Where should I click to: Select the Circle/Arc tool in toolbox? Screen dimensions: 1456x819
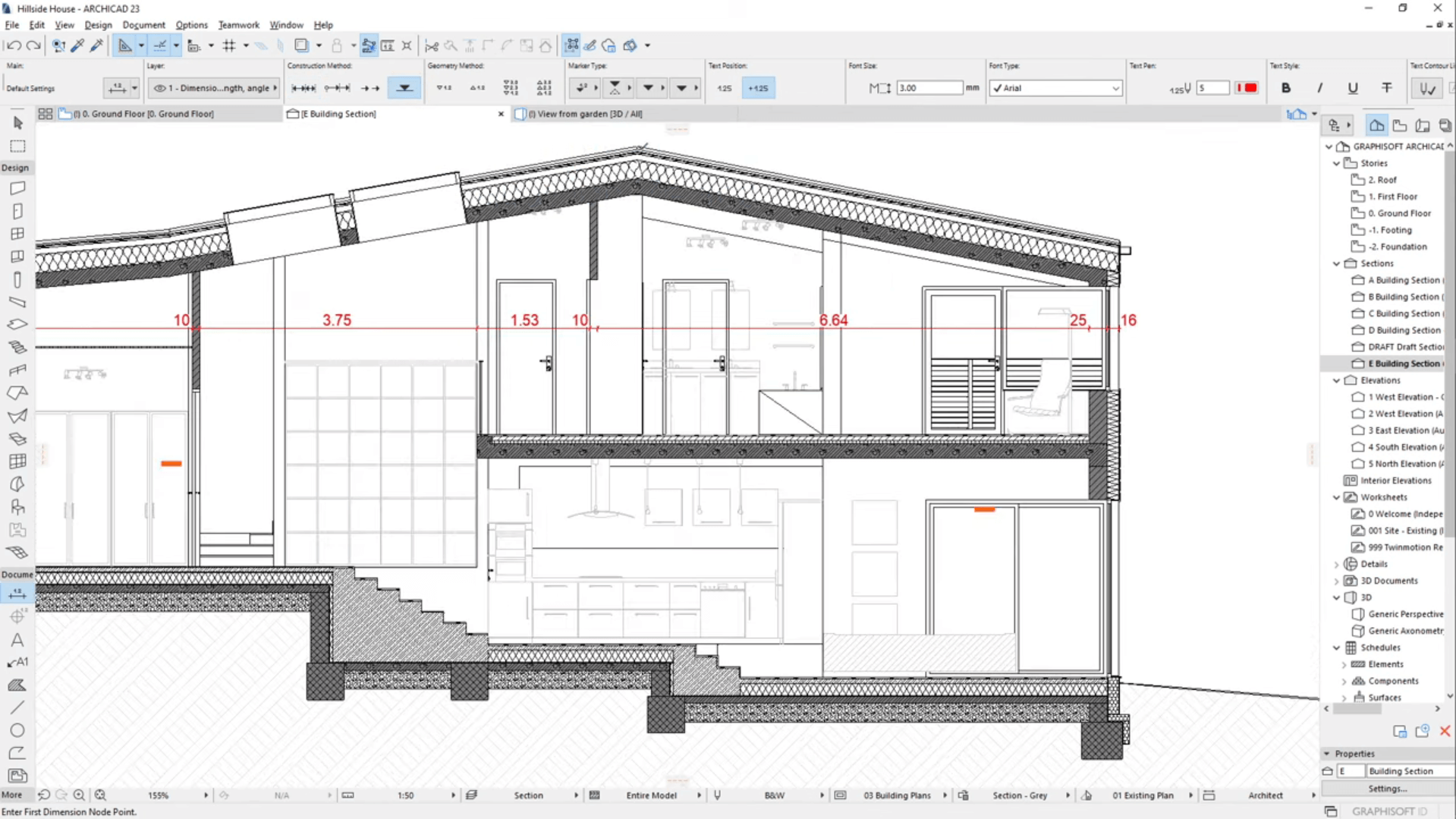click(x=17, y=730)
